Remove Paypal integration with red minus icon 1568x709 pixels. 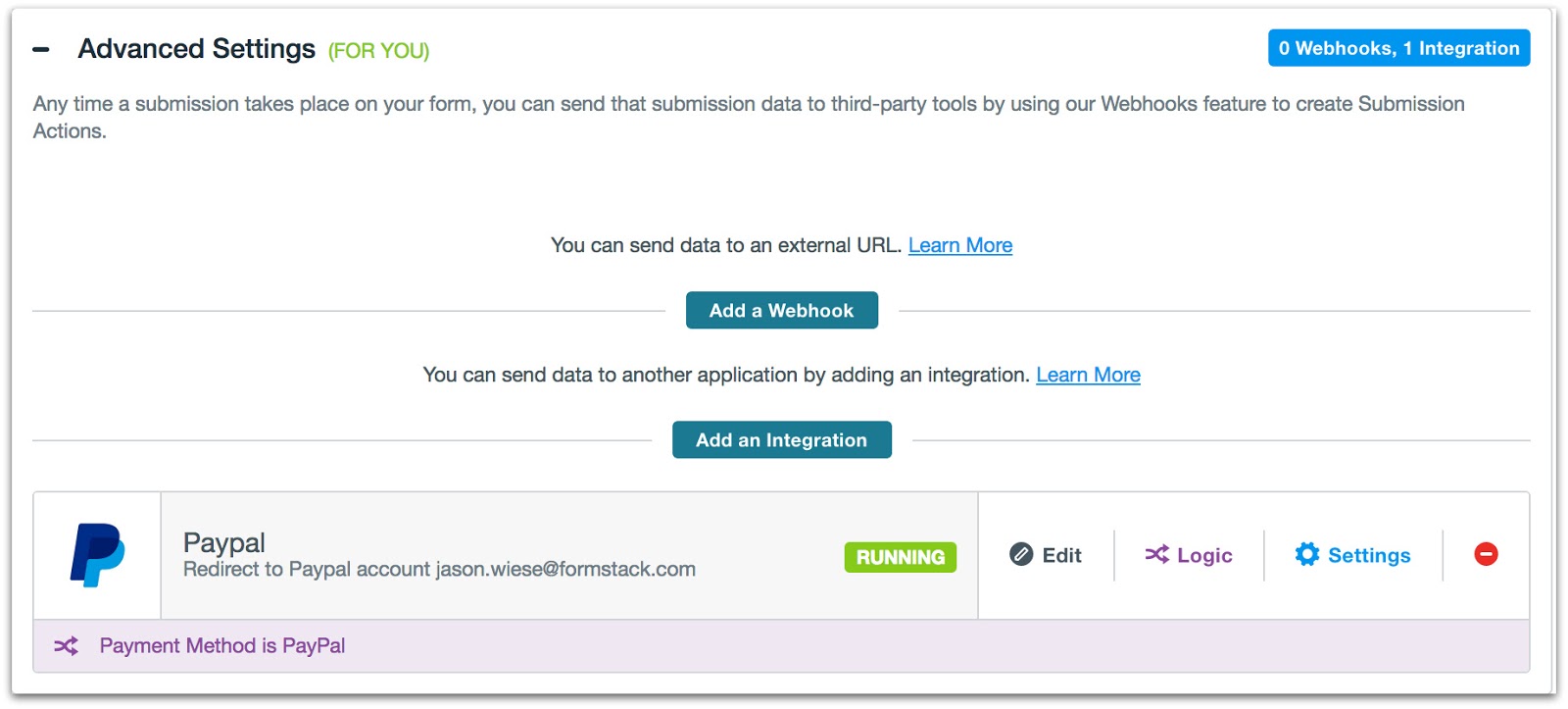(1486, 555)
